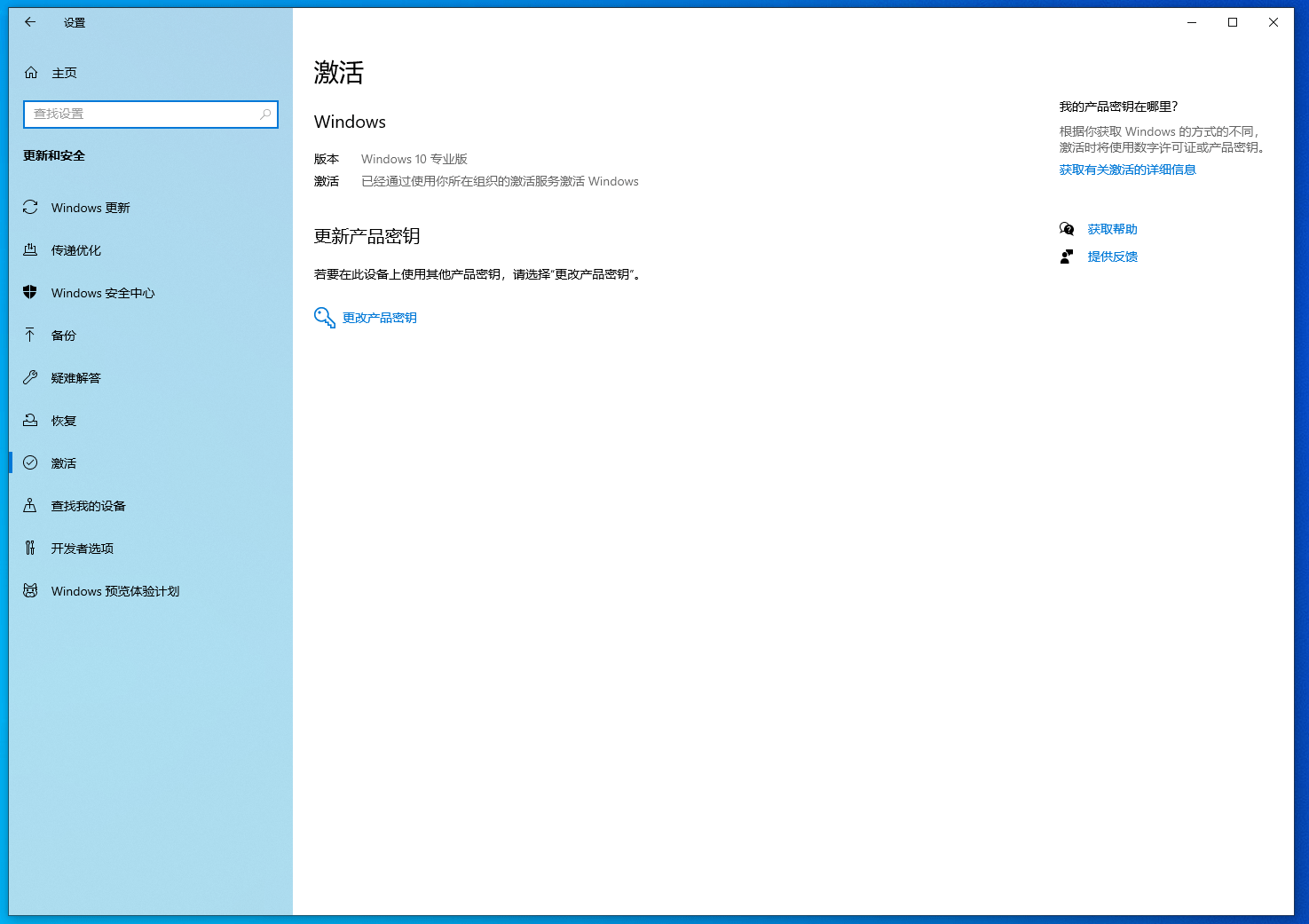Image resolution: width=1309 pixels, height=924 pixels.
Task: Open 获取有关激活的详细信息 link
Action: point(1127,170)
